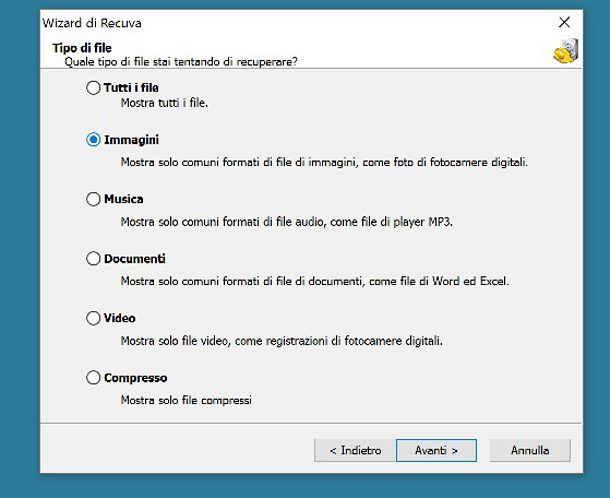
Task: Continue with the Avanti button
Action: click(436, 451)
